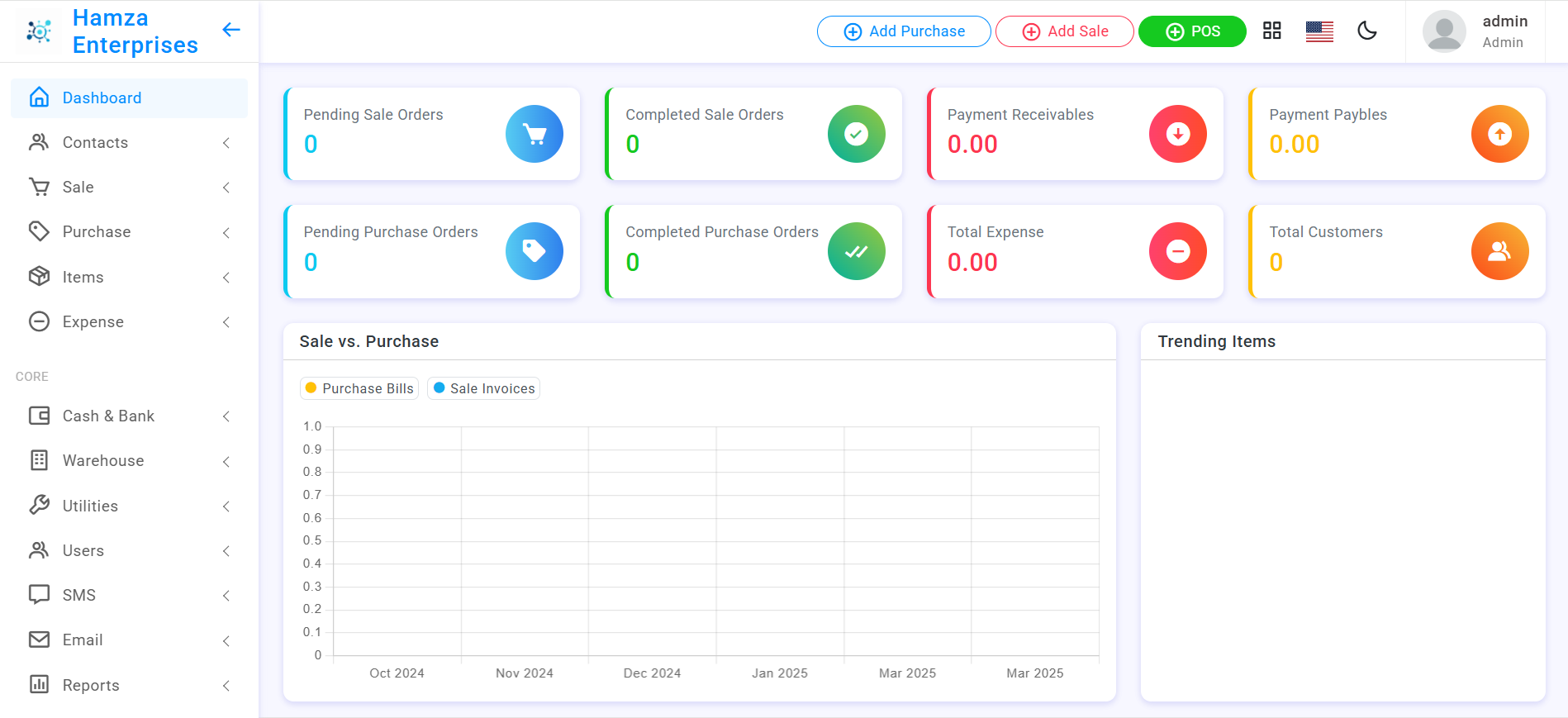The width and height of the screenshot is (1568, 718).
Task: Expand the Reports menu chevron
Action: 226,685
